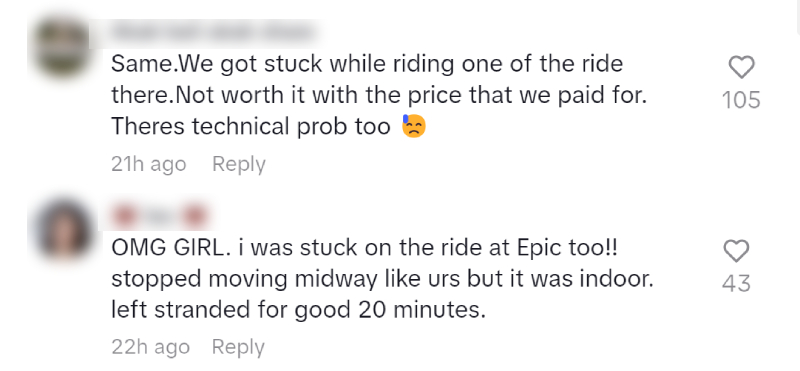Screen dimensions: 800x371
Task: Open the blurred username above the 'OMG GIRL' comment
Action: (159, 218)
